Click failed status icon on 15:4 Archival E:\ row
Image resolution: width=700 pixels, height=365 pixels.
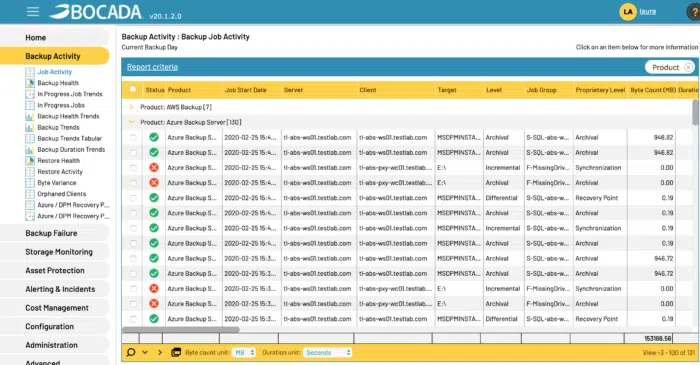pos(154,182)
